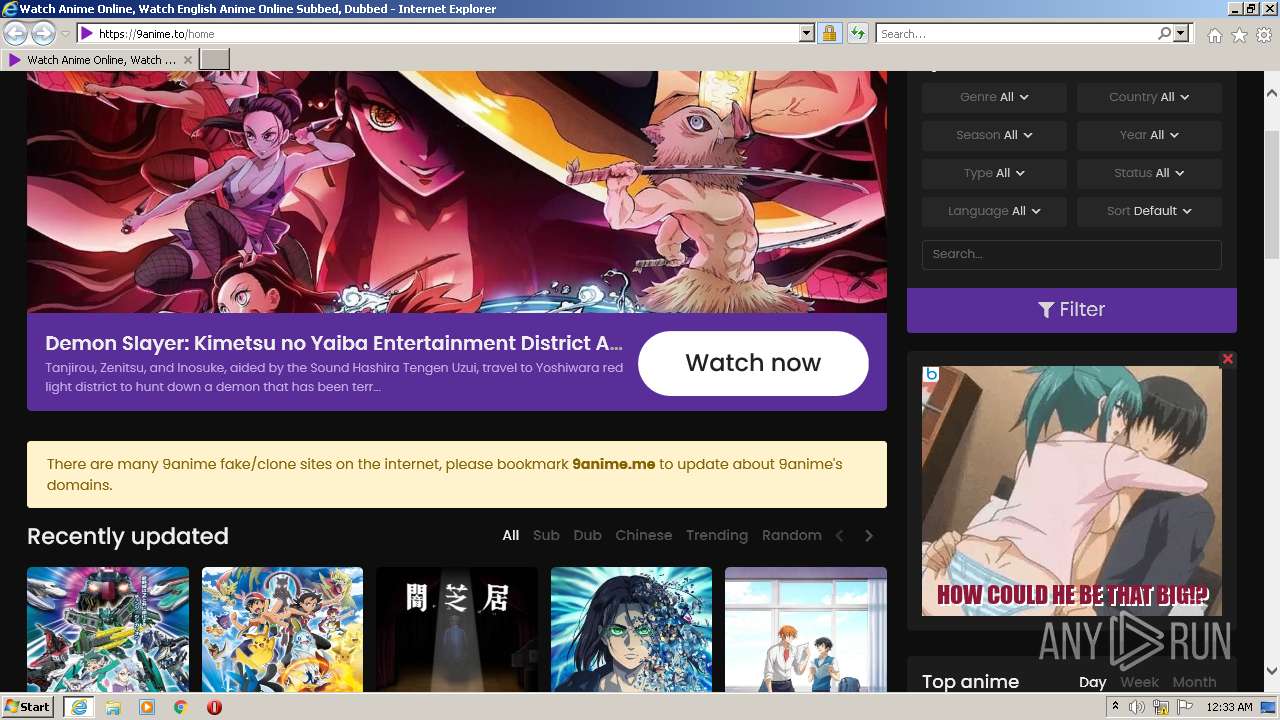Open the Year All filter dropdown
The height and width of the screenshot is (720, 1280).
(1149, 135)
